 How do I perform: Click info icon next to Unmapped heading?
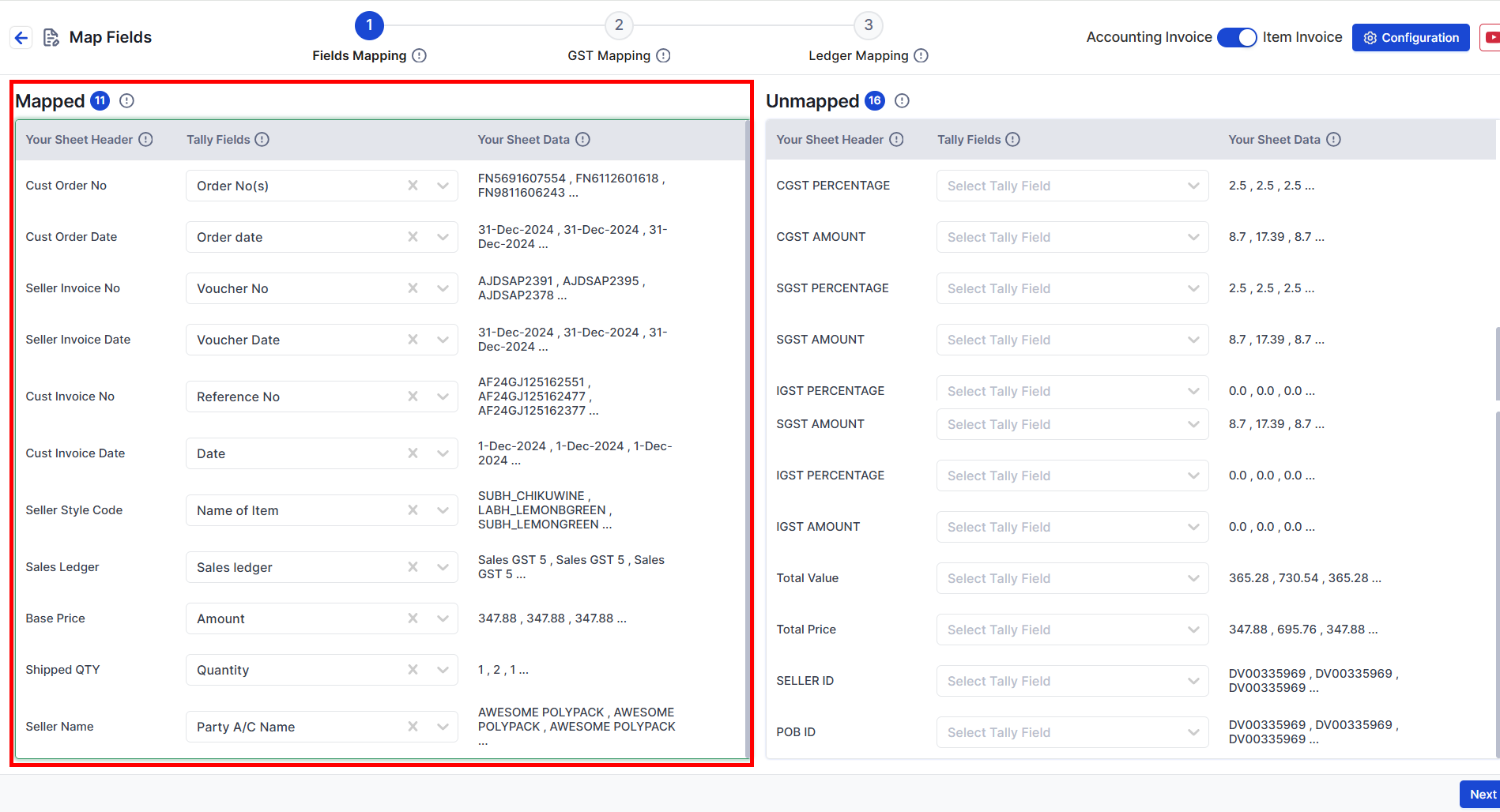(902, 100)
